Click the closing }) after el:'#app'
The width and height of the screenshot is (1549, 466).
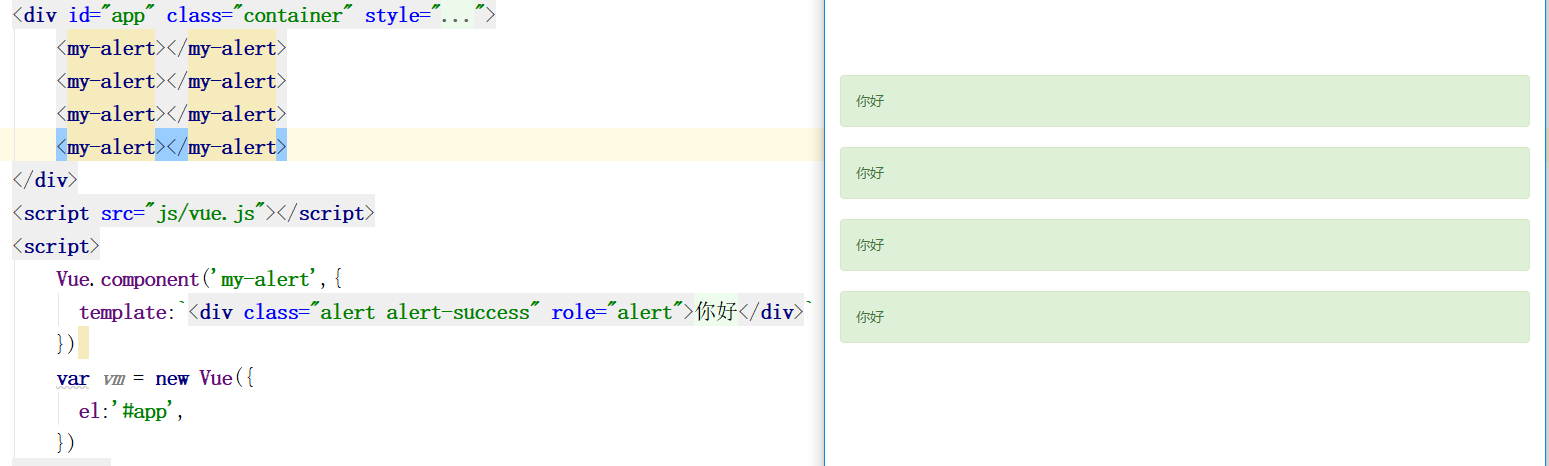click(66, 442)
